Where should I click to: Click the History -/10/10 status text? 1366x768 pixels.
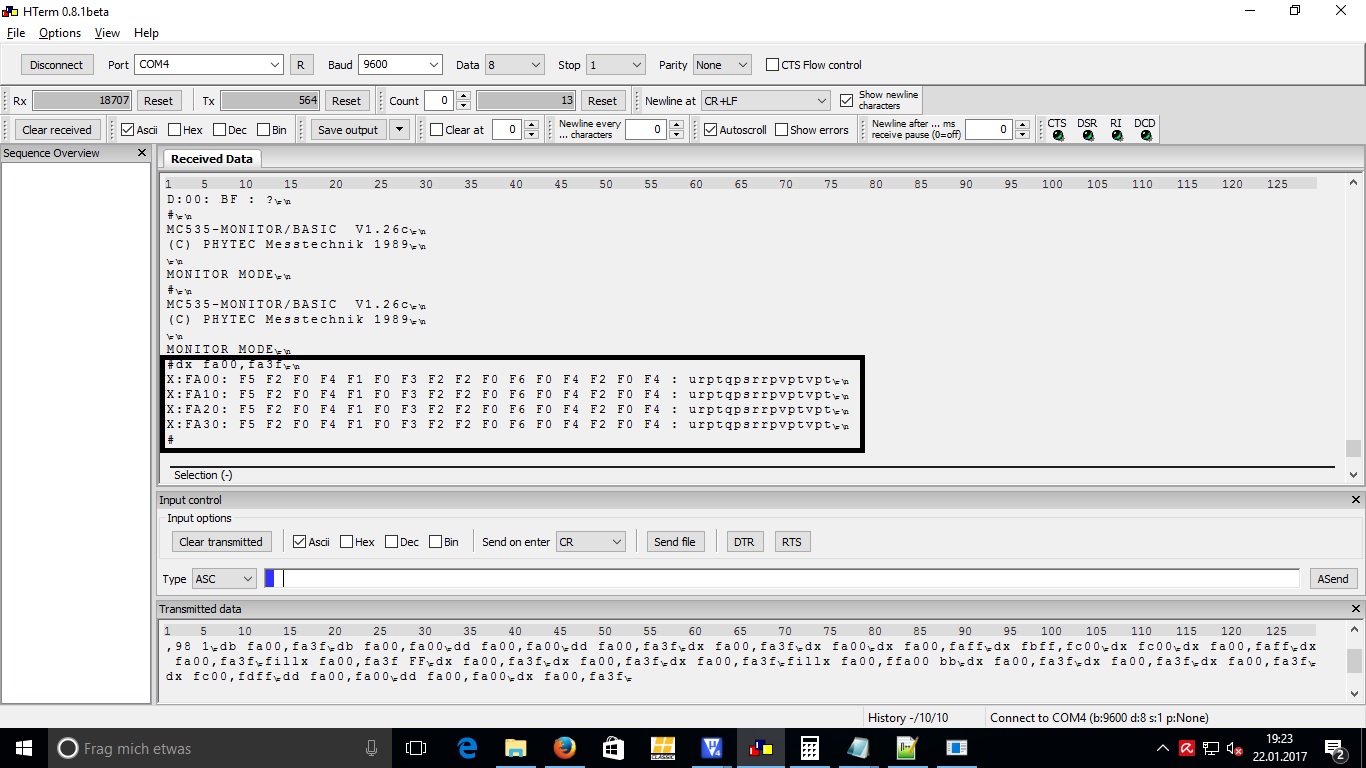click(x=908, y=718)
